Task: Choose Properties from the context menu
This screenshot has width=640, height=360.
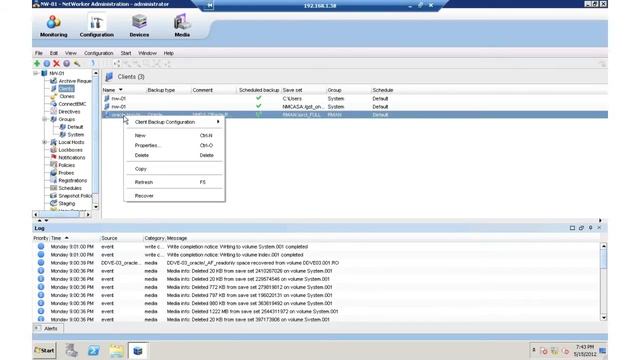Action: (x=175, y=145)
